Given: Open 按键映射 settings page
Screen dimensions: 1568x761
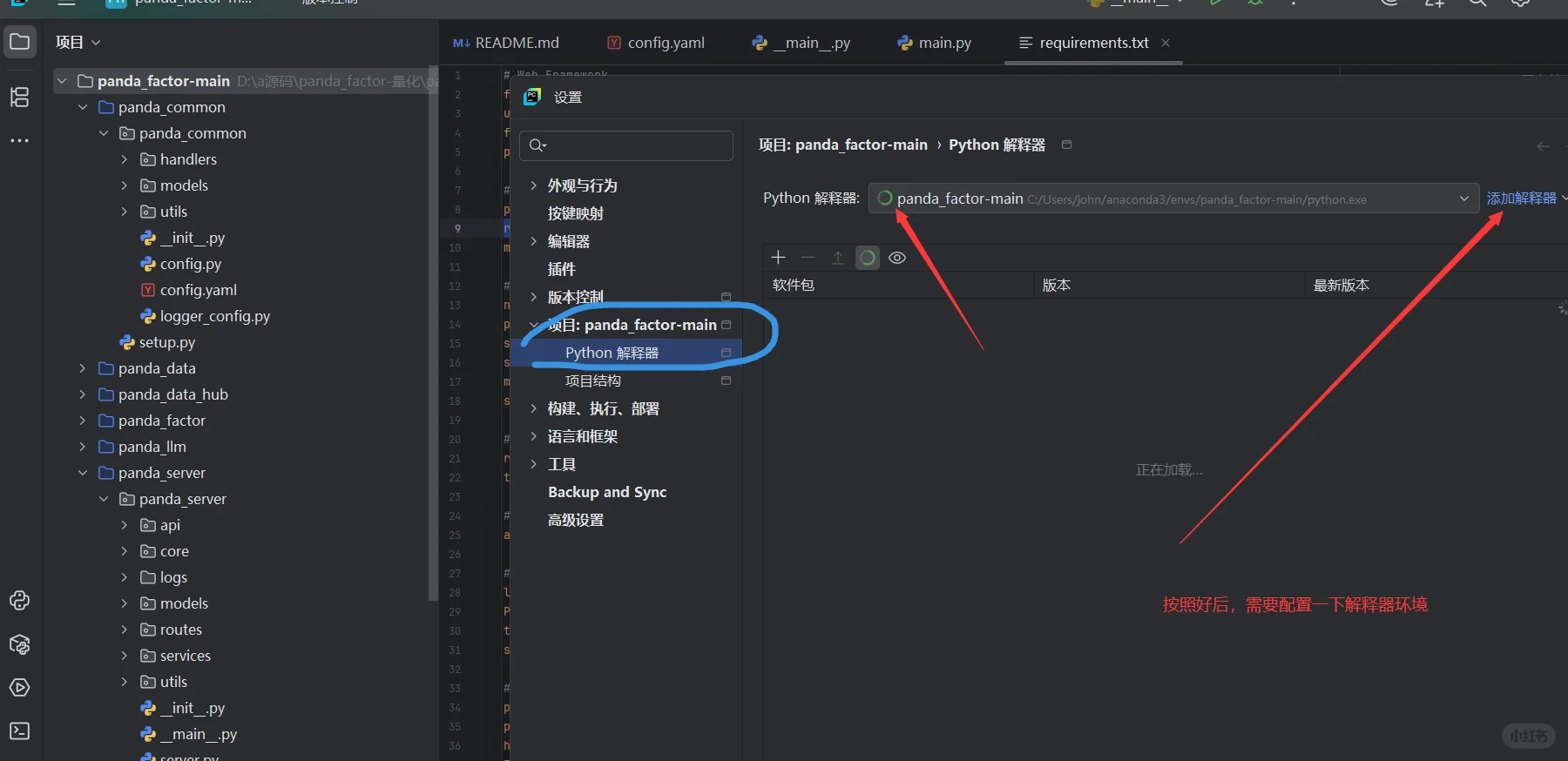Looking at the screenshot, I should pyautogui.click(x=576, y=213).
